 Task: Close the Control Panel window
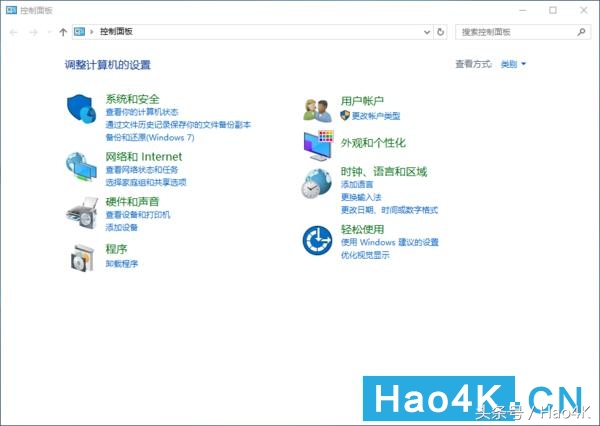[584, 10]
